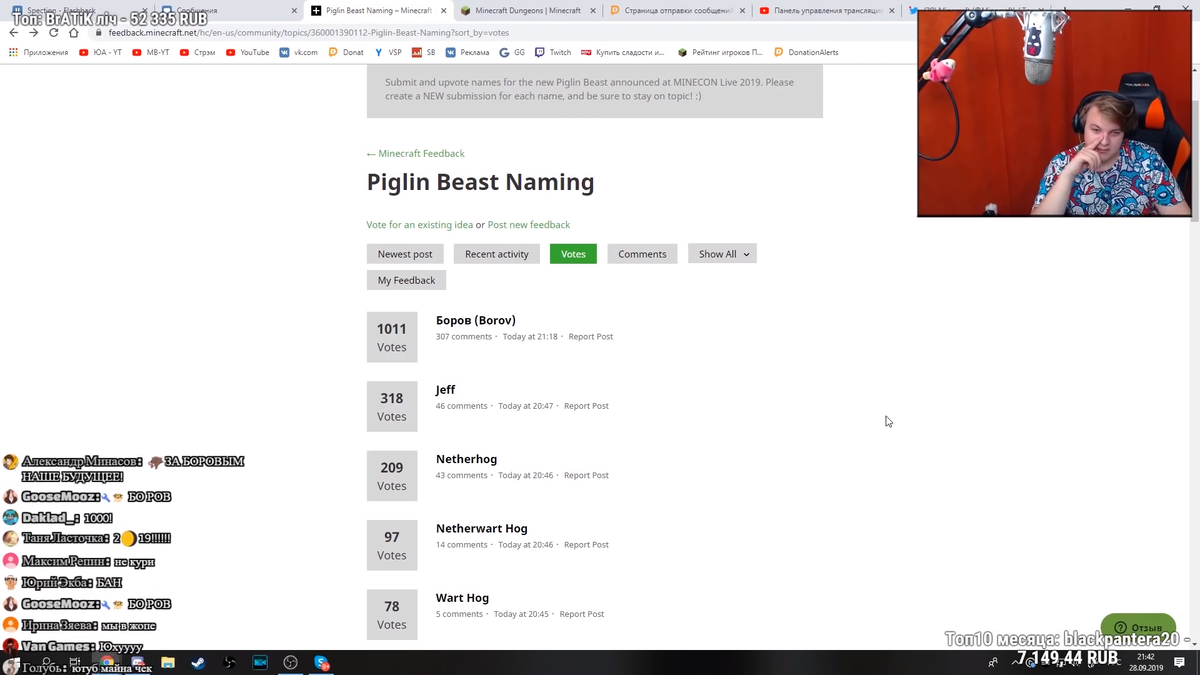
Task: Click the 209 Votes counter box
Action: 392,476
